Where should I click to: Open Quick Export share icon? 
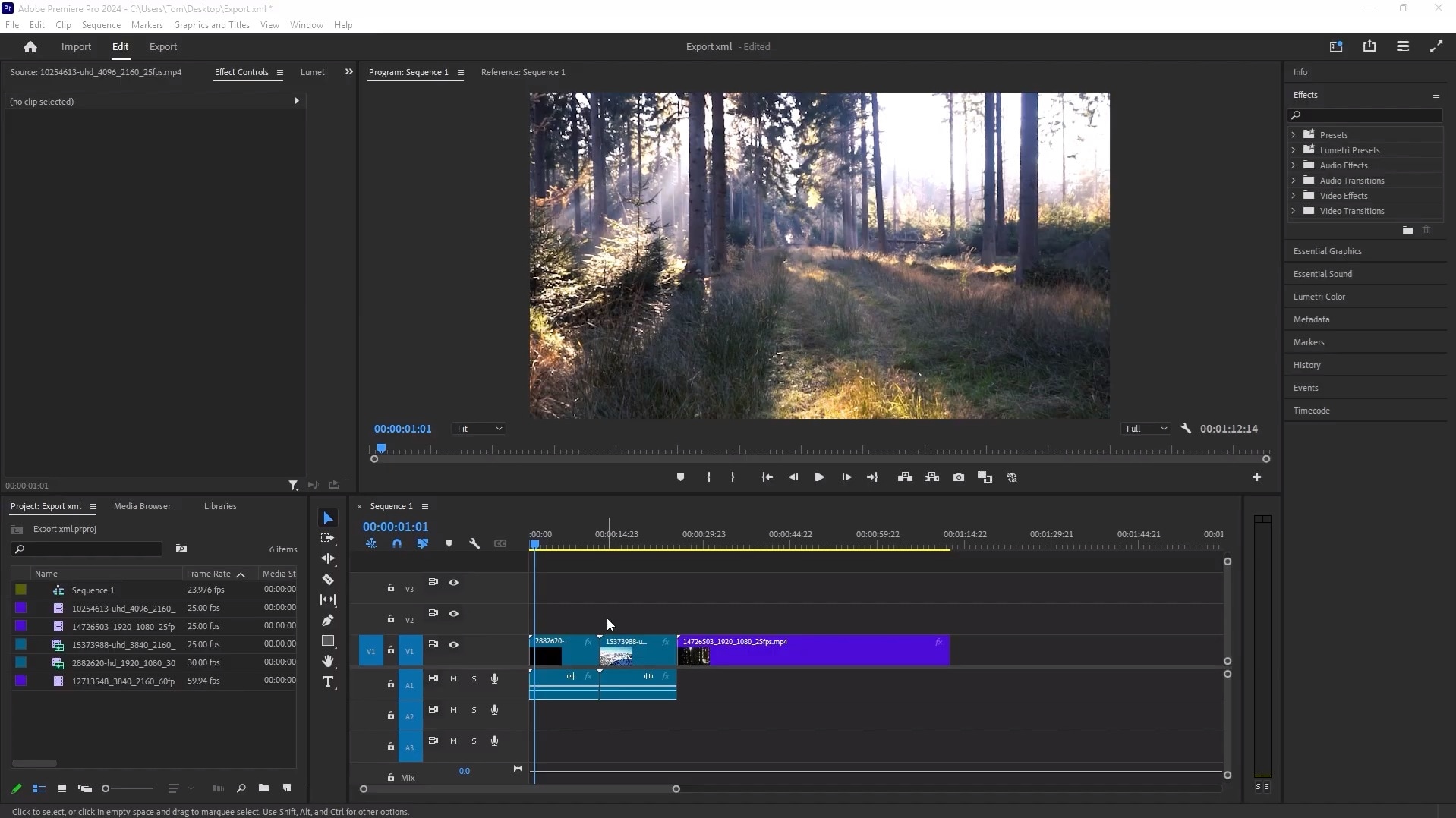coord(1369,46)
